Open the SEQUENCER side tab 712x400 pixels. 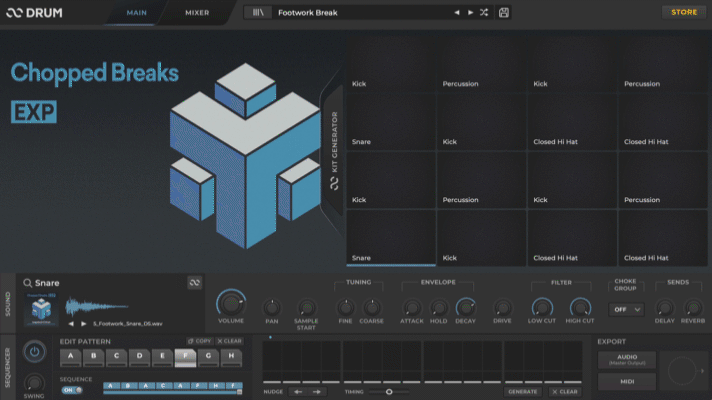click(x=8, y=368)
